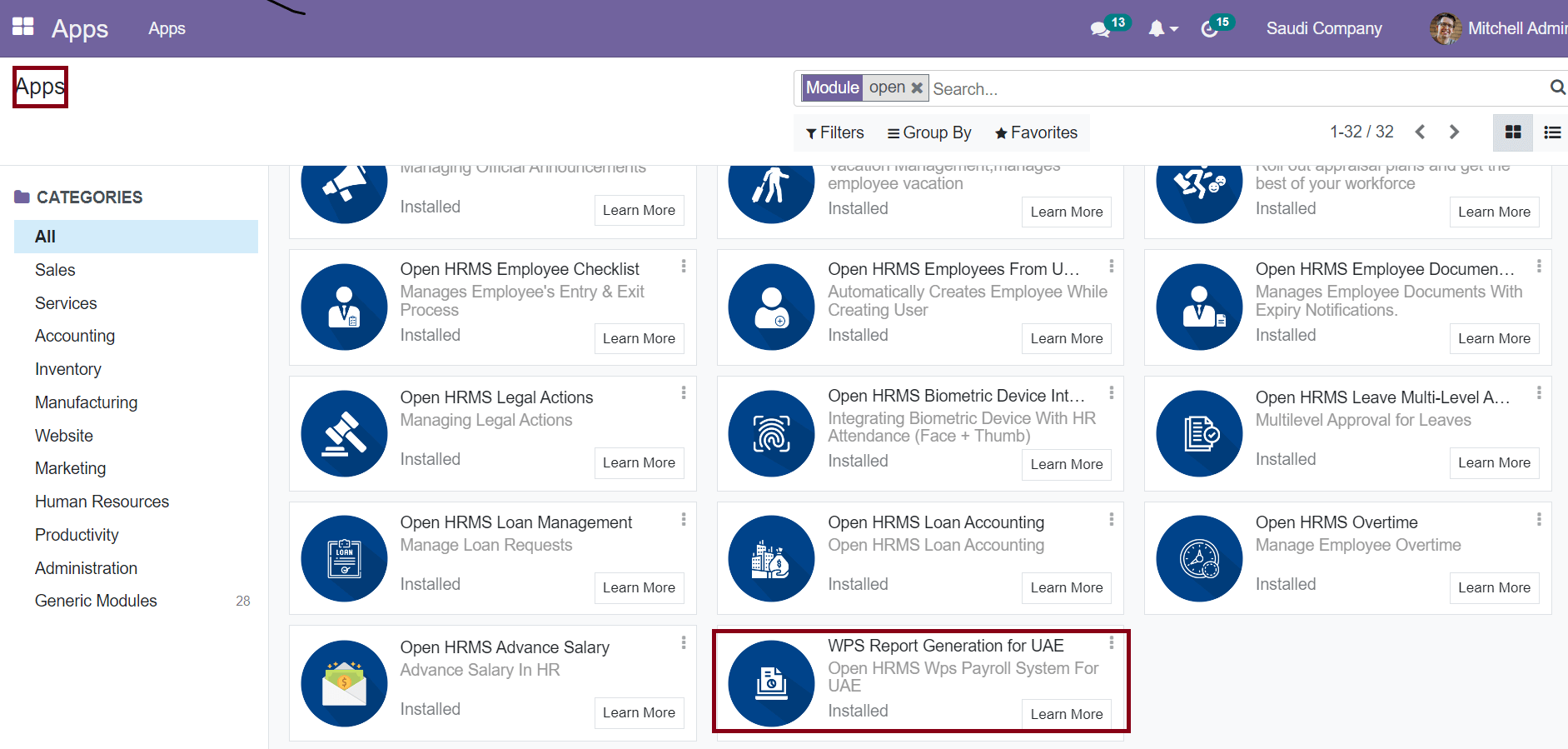
Task: Open options menu on Legal Actions card
Action: 684,392
